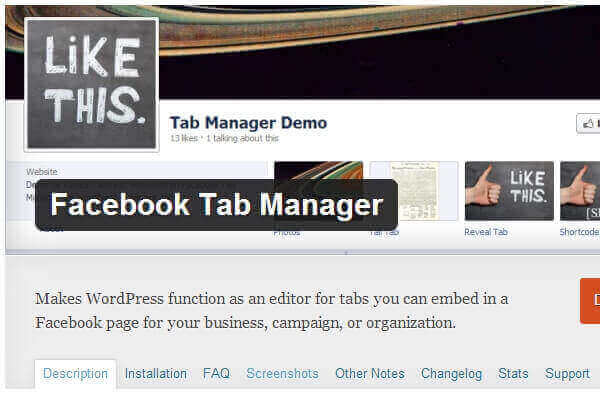Go to the Support tab
This screenshot has height=400, width=600.
[567, 374]
